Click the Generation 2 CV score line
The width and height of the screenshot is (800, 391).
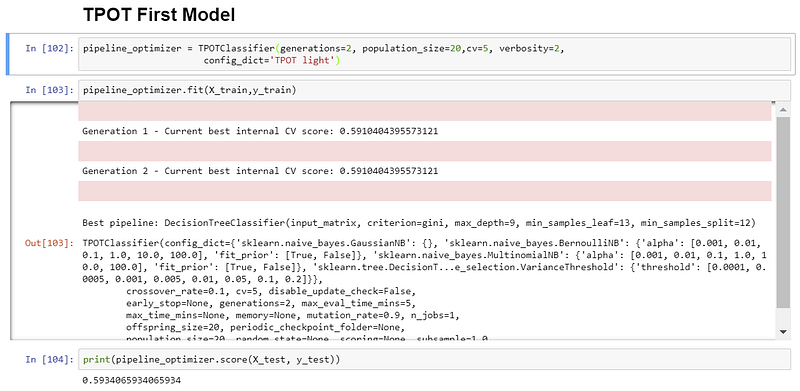[x=260, y=171]
